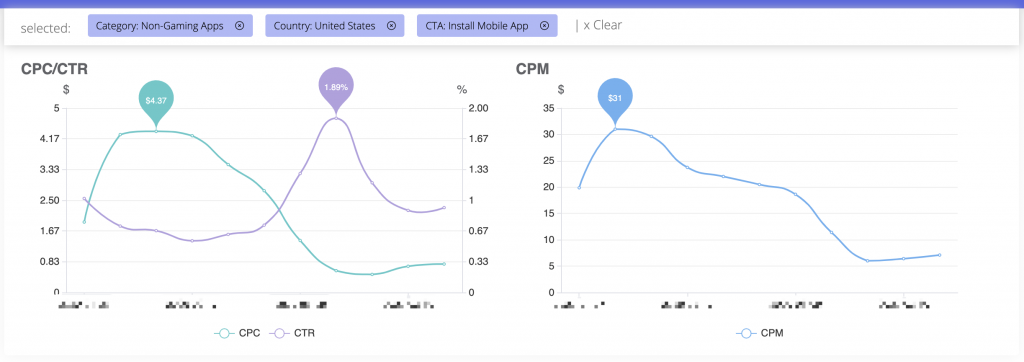The width and height of the screenshot is (1024, 362).
Task: Toggle the CPM series in legend
Action: pyautogui.click(x=760, y=333)
